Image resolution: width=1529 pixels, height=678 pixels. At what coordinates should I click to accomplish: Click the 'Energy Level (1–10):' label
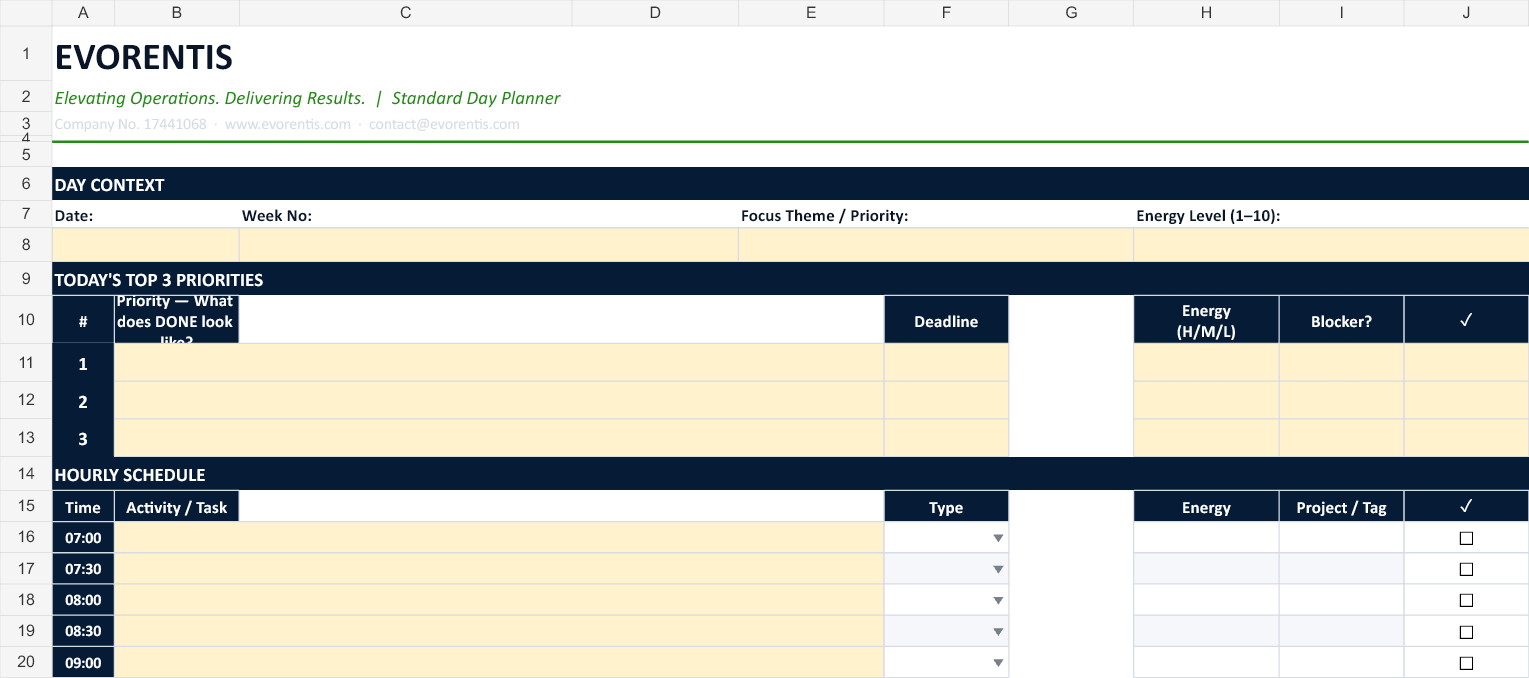(1208, 215)
